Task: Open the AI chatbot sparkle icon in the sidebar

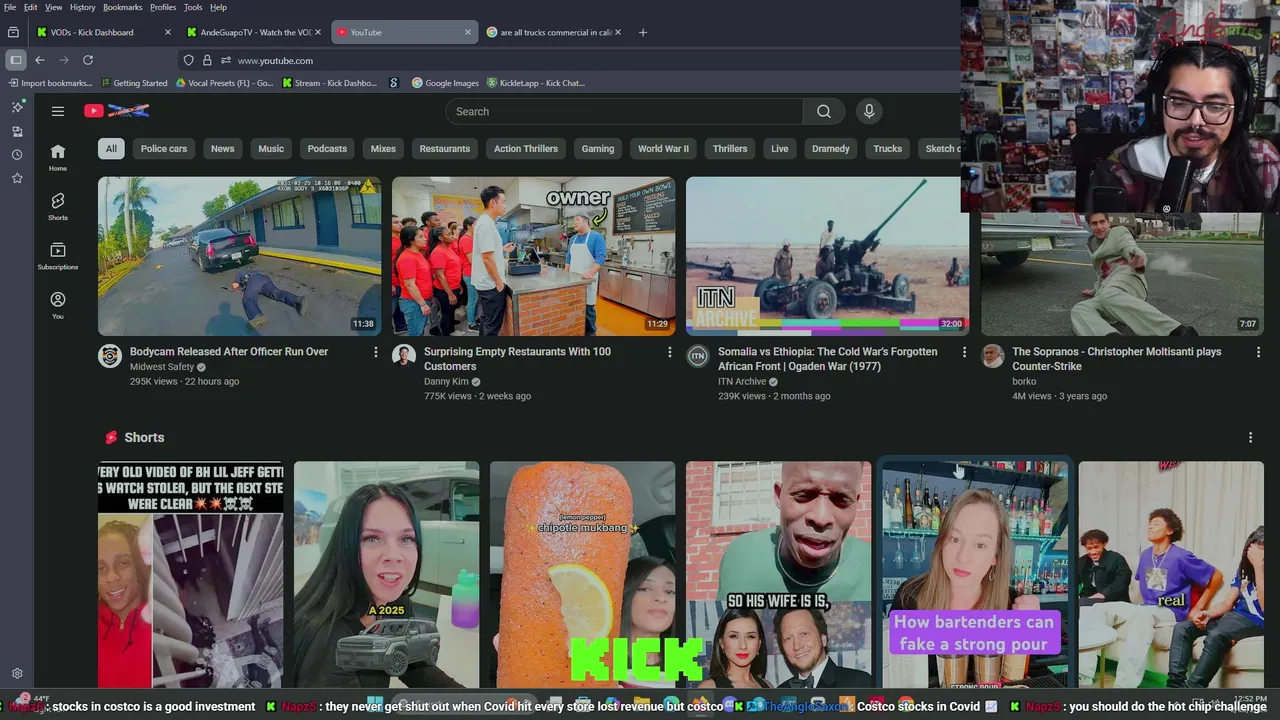Action: pyautogui.click(x=17, y=107)
